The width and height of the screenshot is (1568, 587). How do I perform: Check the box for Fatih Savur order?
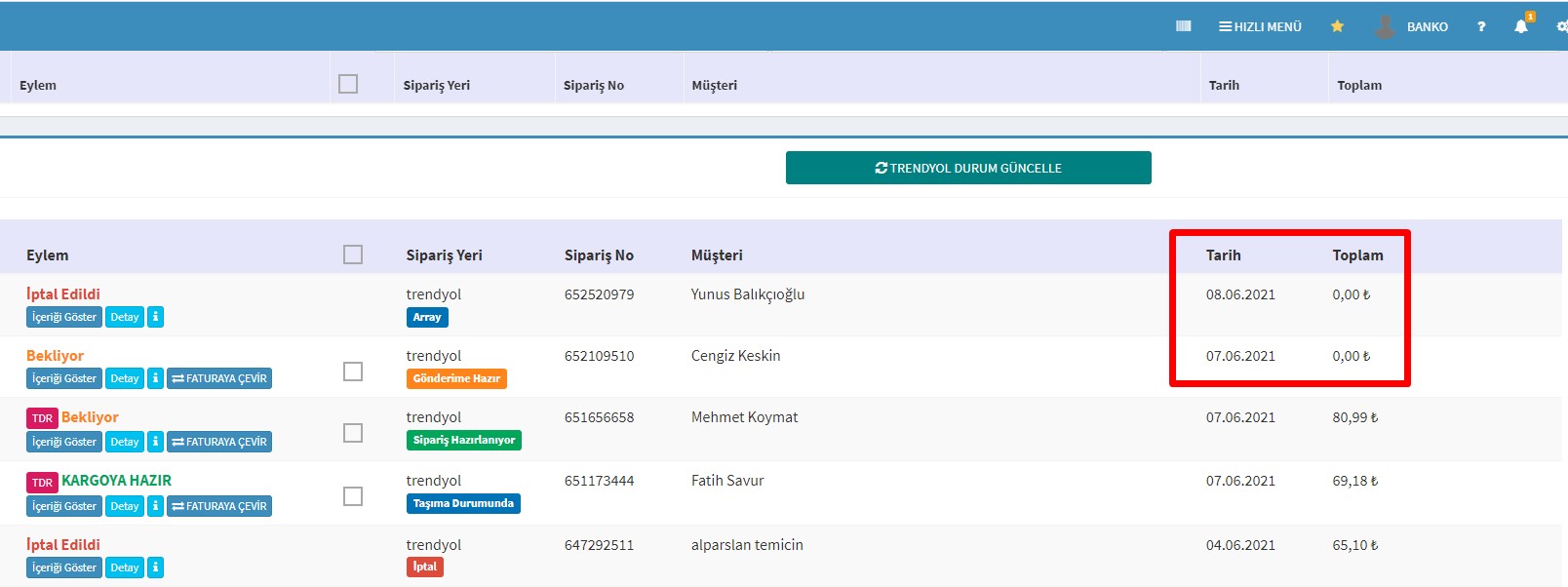pyautogui.click(x=353, y=496)
